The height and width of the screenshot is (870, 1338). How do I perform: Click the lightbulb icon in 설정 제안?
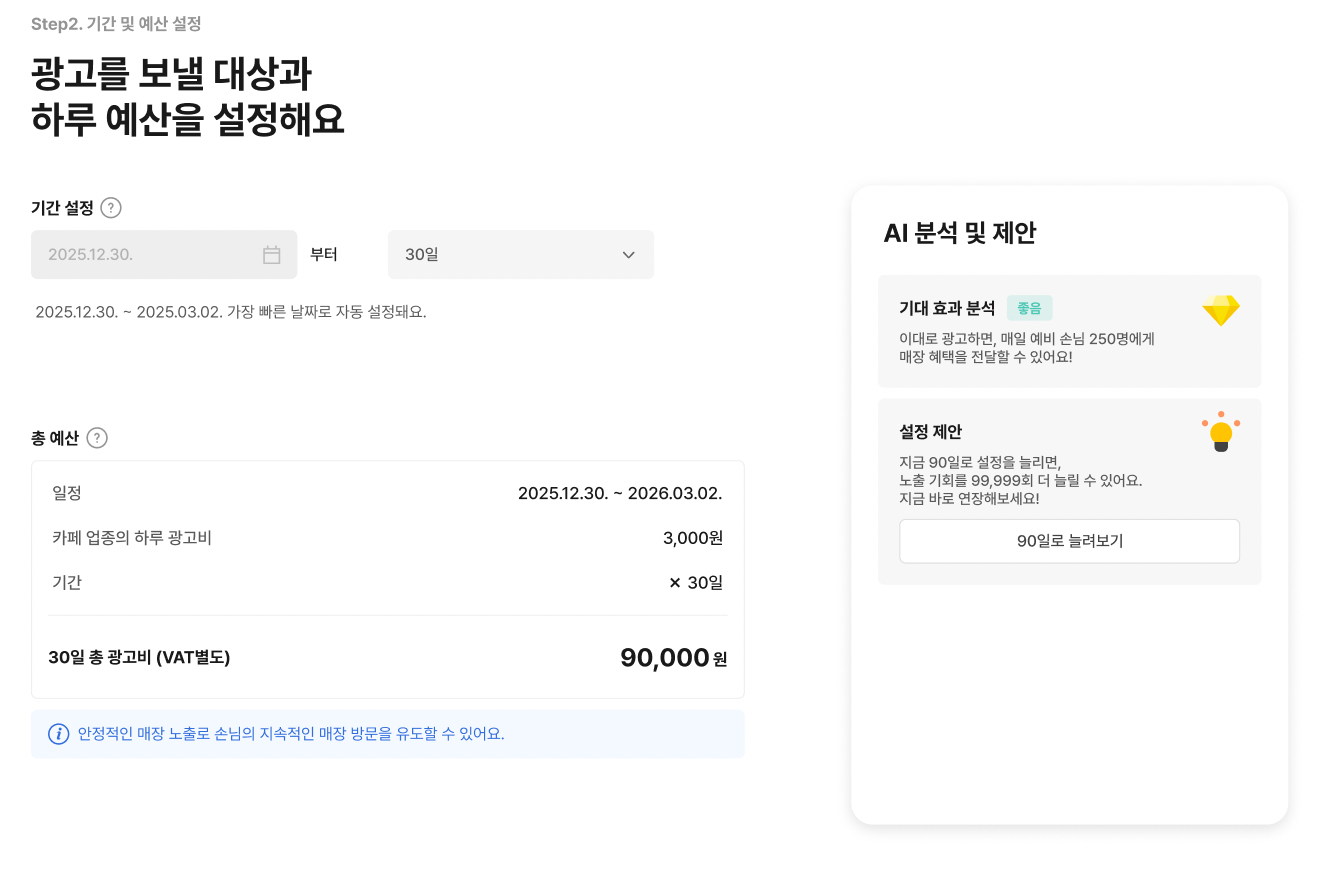tap(1220, 433)
